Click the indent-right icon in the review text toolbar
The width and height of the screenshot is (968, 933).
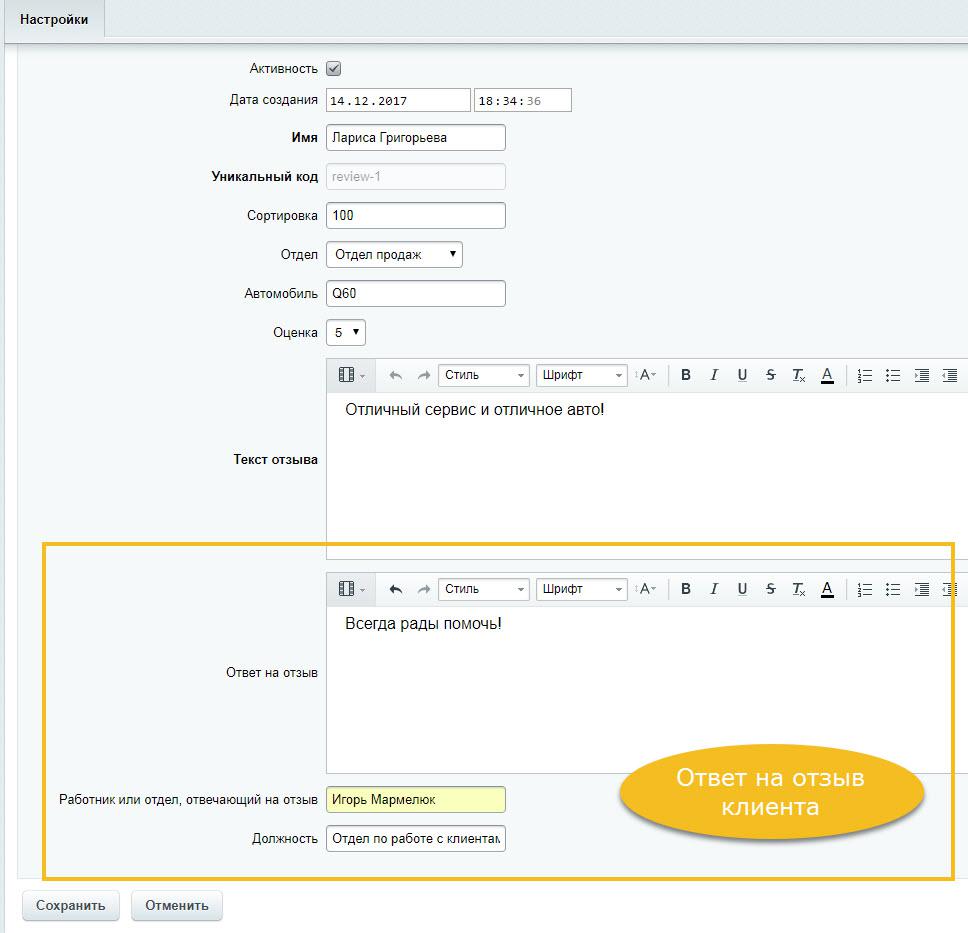(x=922, y=375)
